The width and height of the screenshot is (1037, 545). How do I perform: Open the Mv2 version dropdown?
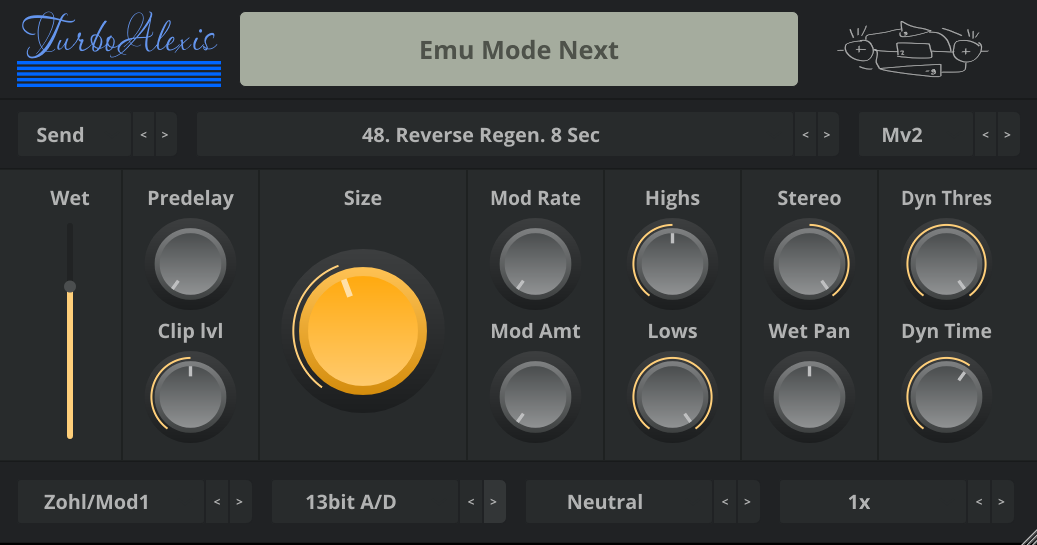tap(915, 135)
